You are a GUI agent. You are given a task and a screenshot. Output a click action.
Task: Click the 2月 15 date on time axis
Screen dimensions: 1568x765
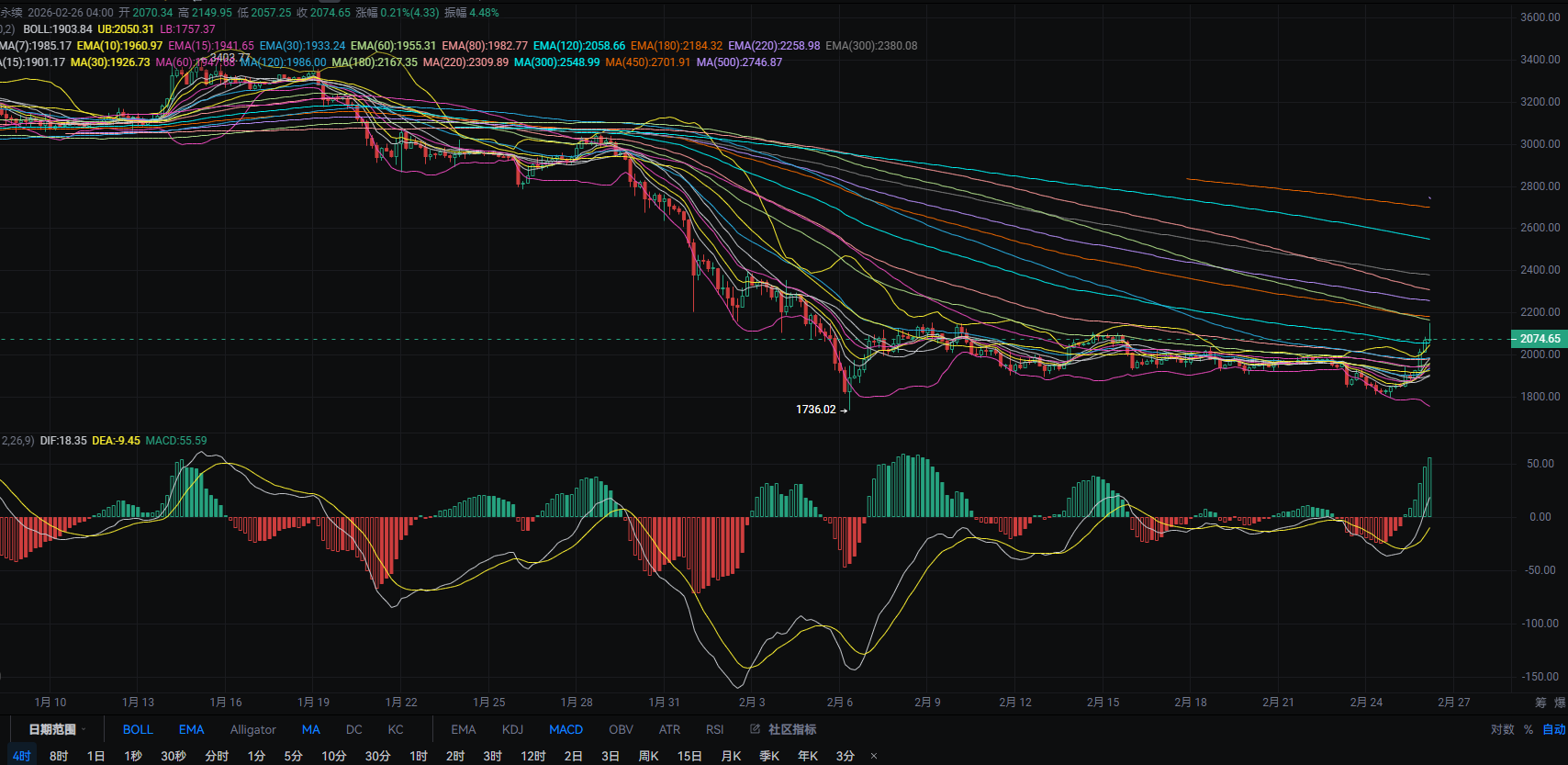point(1103,703)
